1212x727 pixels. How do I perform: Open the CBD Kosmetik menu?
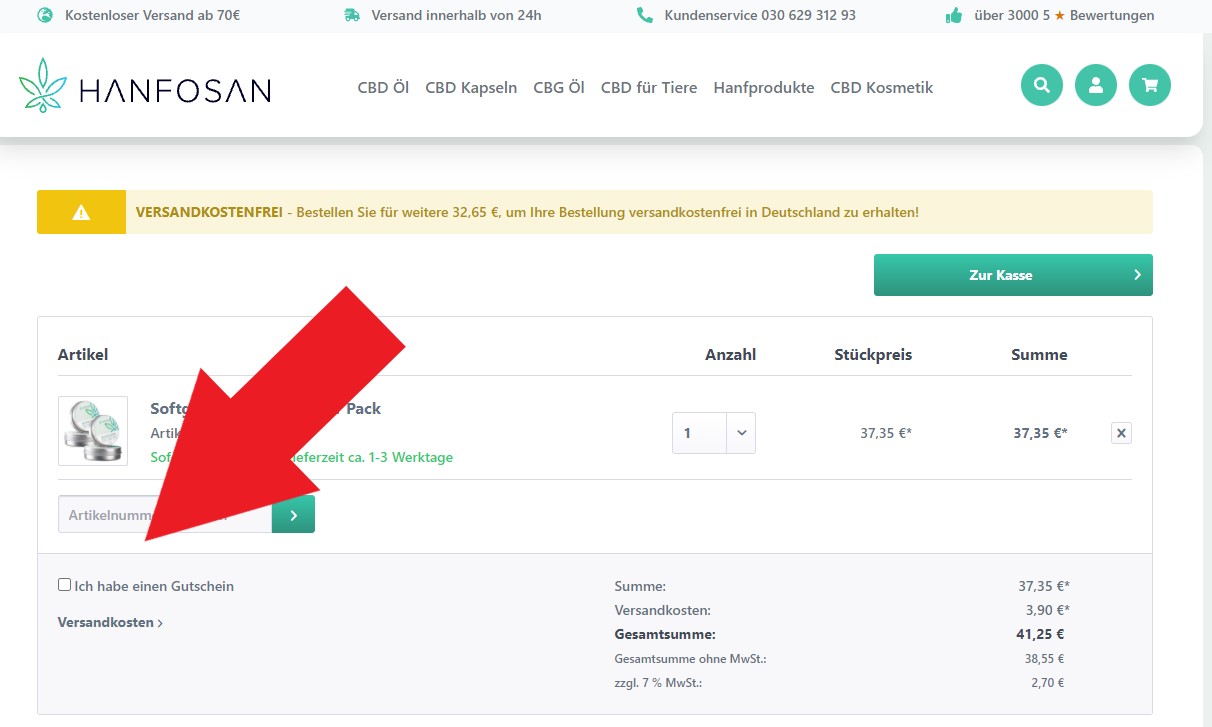(x=882, y=87)
